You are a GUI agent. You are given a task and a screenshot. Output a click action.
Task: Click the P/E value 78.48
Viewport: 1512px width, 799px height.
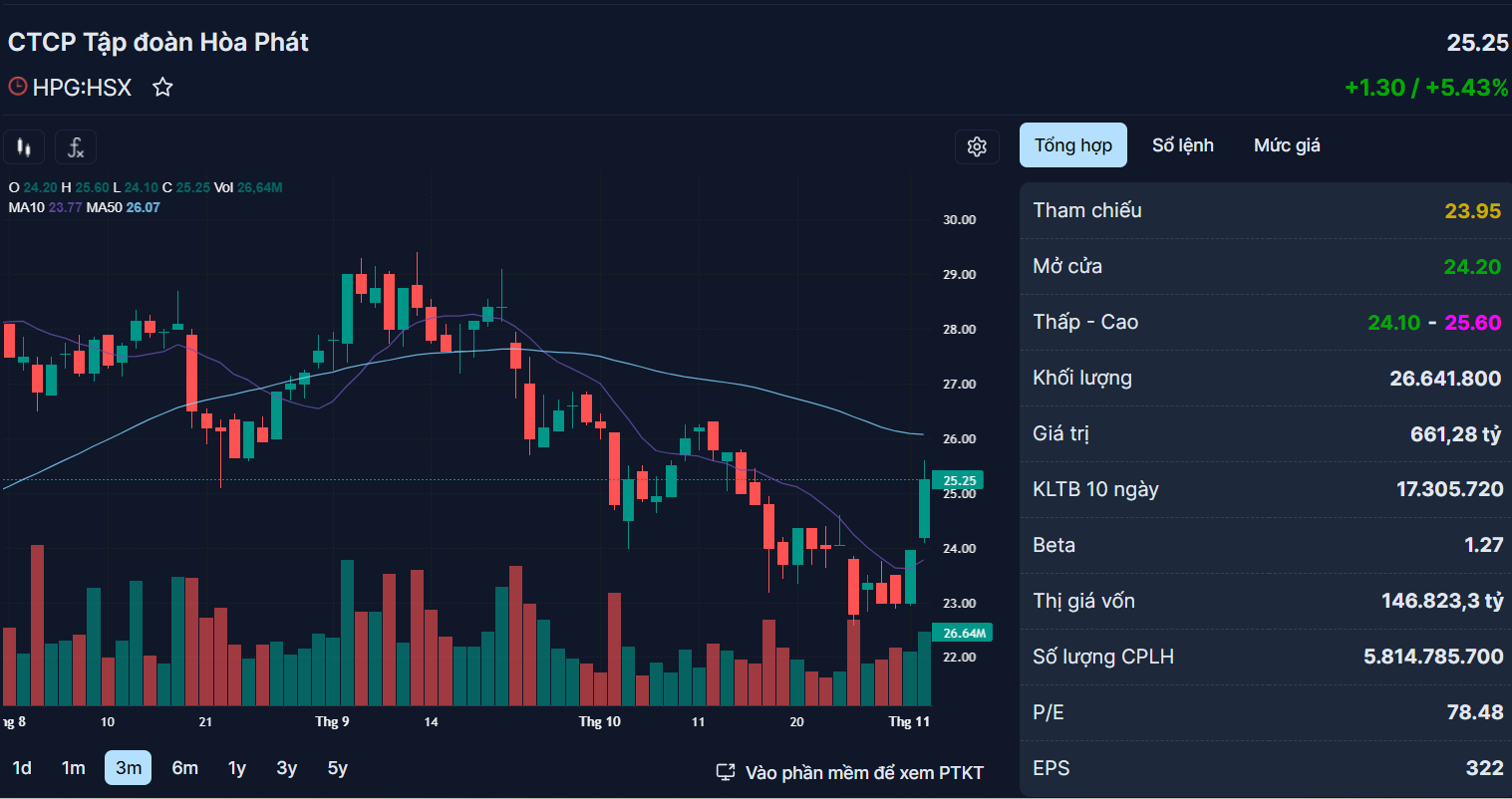click(x=1475, y=712)
